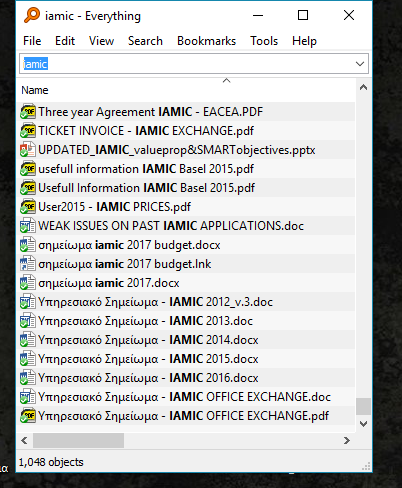The height and width of the screenshot is (488, 402).
Task: Click shortcut icon of σημείωμα iamic 2017 budget.lnk
Action: point(28,264)
